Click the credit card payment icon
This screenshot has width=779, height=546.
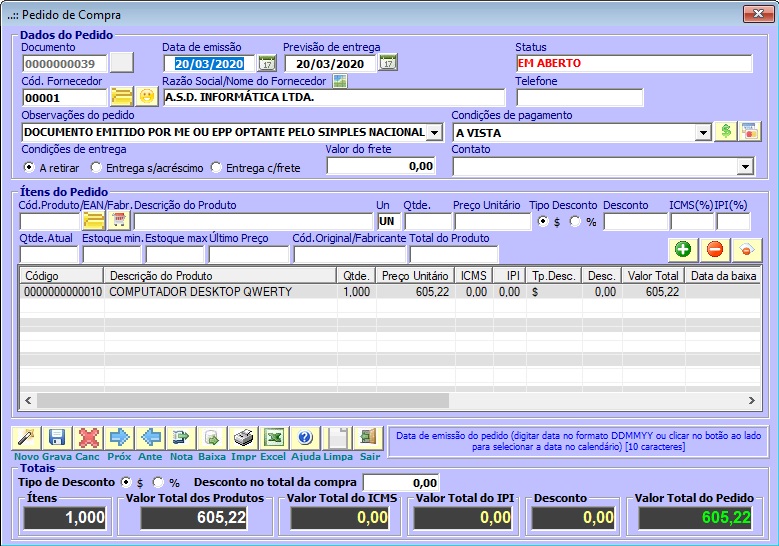point(749,132)
